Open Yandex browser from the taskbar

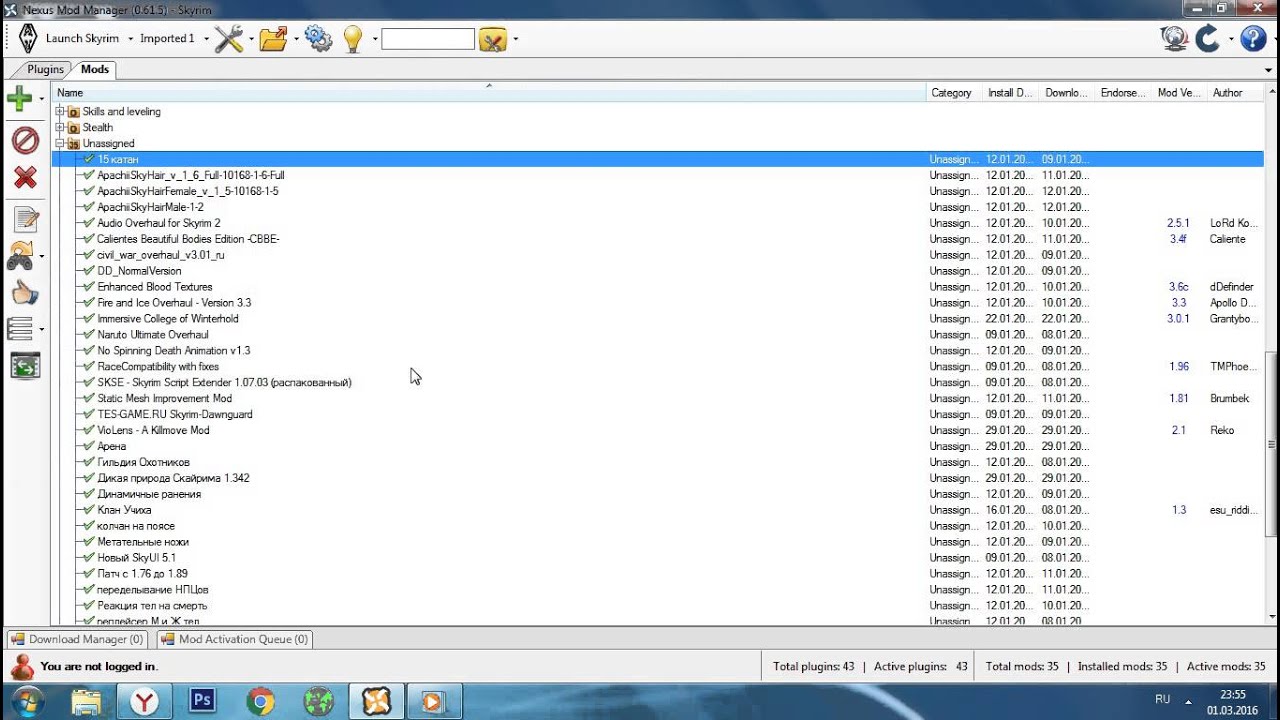click(144, 701)
